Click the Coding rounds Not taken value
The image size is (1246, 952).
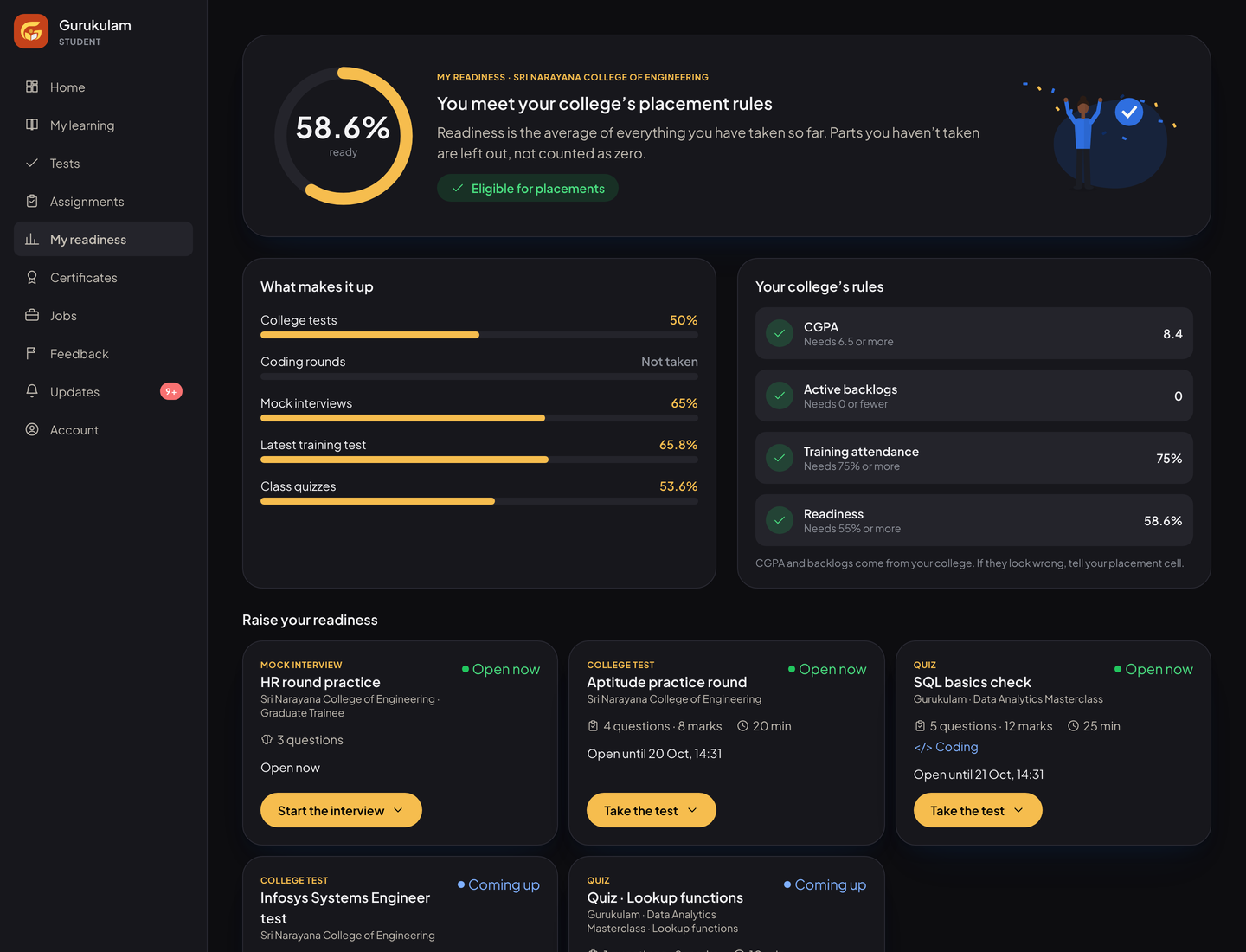pyautogui.click(x=670, y=362)
